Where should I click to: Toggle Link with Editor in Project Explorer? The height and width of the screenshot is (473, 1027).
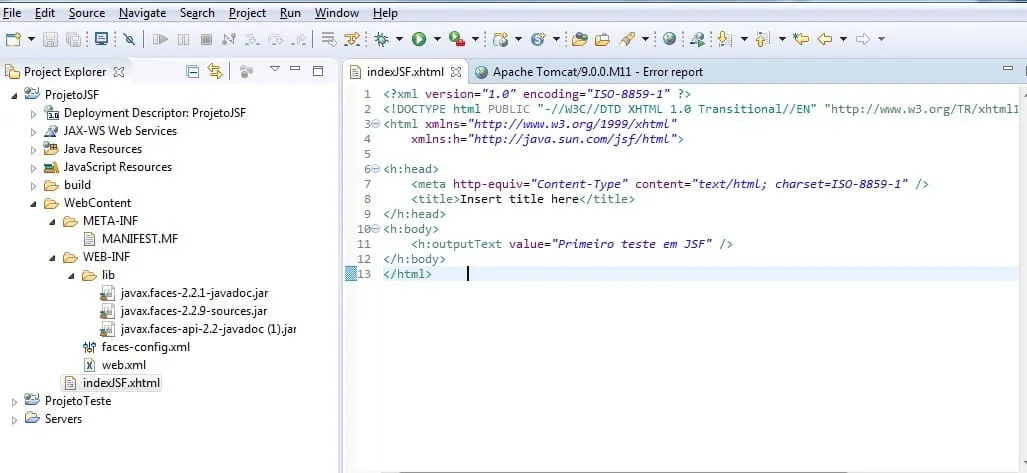click(x=215, y=71)
